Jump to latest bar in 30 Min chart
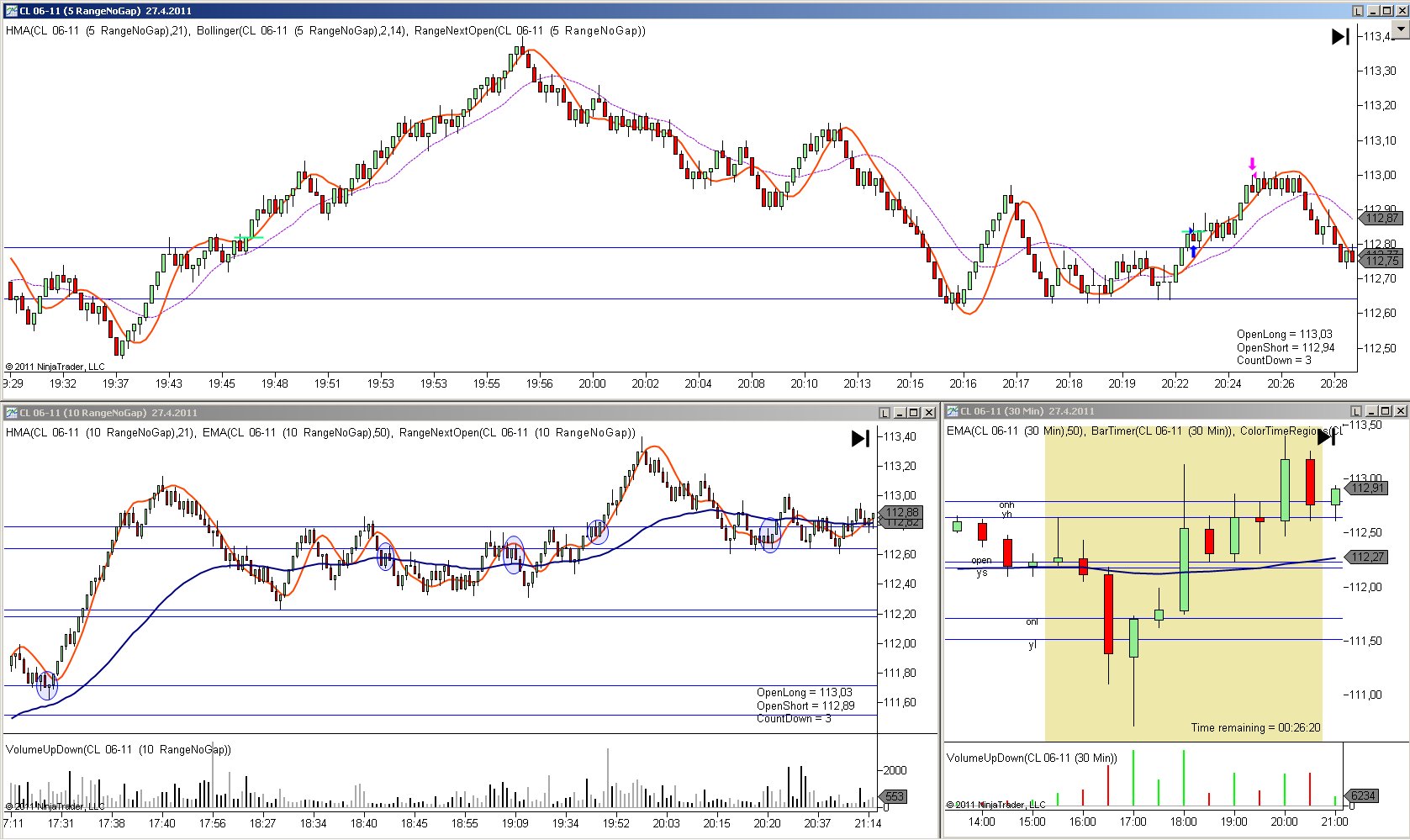Image resolution: width=1410 pixels, height=840 pixels. click(1326, 437)
